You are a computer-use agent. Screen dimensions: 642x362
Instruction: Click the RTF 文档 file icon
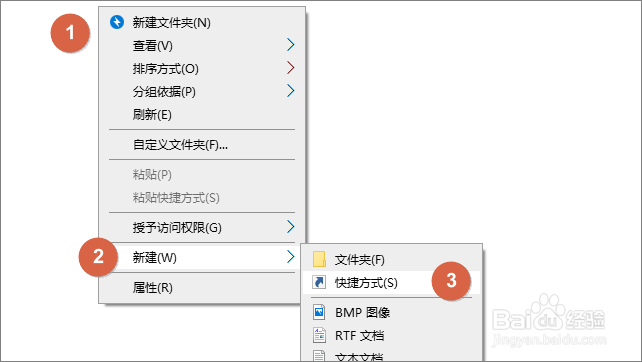click(319, 335)
